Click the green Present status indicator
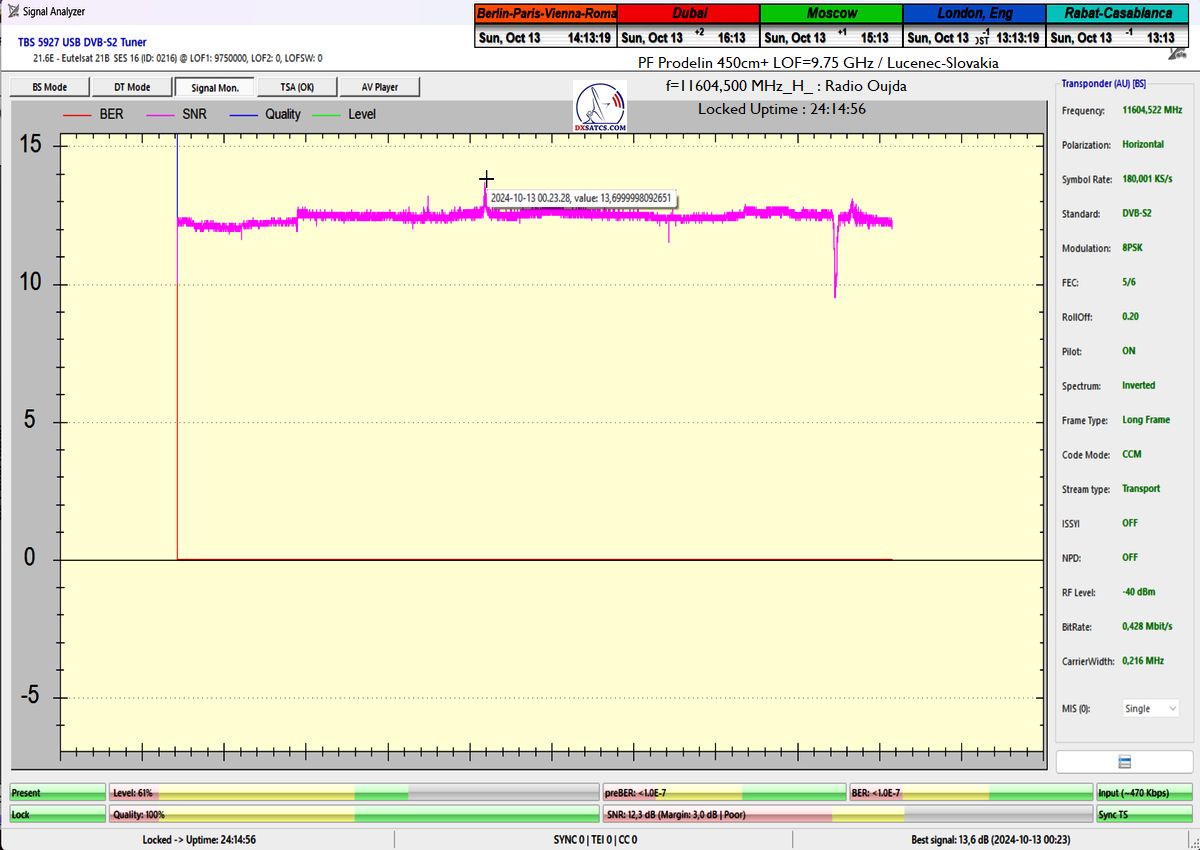 57,793
